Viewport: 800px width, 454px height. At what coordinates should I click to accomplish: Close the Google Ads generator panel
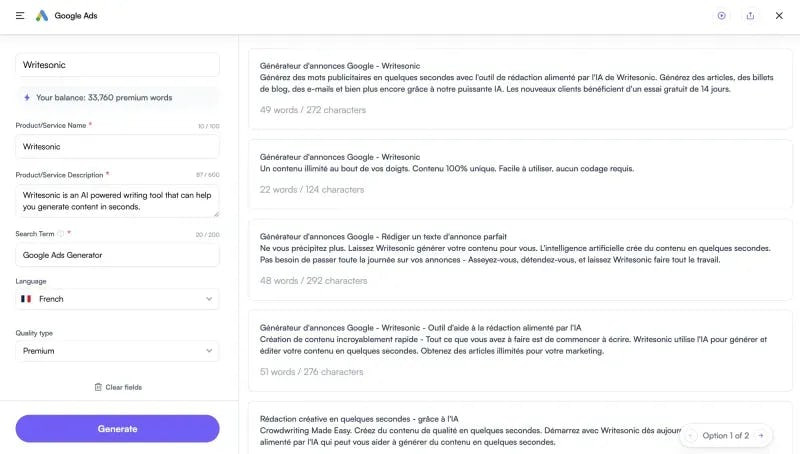[x=778, y=16]
